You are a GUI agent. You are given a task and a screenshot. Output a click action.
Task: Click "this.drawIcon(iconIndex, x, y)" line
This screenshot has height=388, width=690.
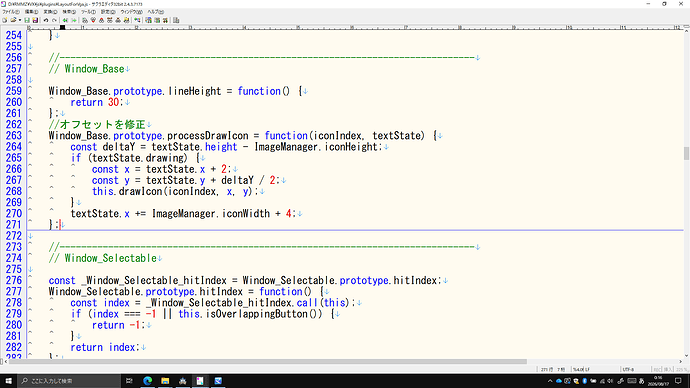click(x=175, y=191)
